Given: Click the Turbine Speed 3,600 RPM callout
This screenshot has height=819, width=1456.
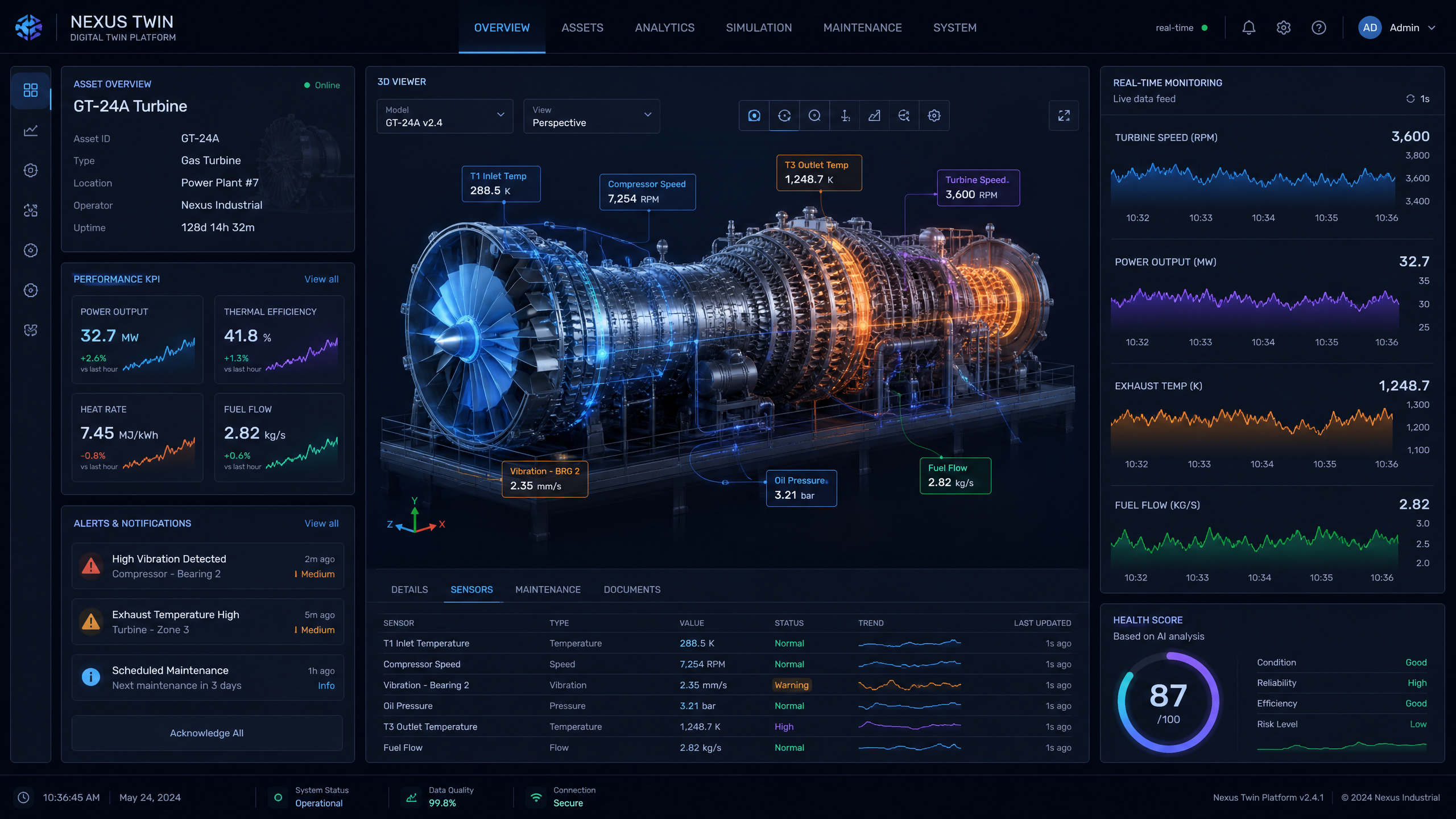Looking at the screenshot, I should (978, 188).
